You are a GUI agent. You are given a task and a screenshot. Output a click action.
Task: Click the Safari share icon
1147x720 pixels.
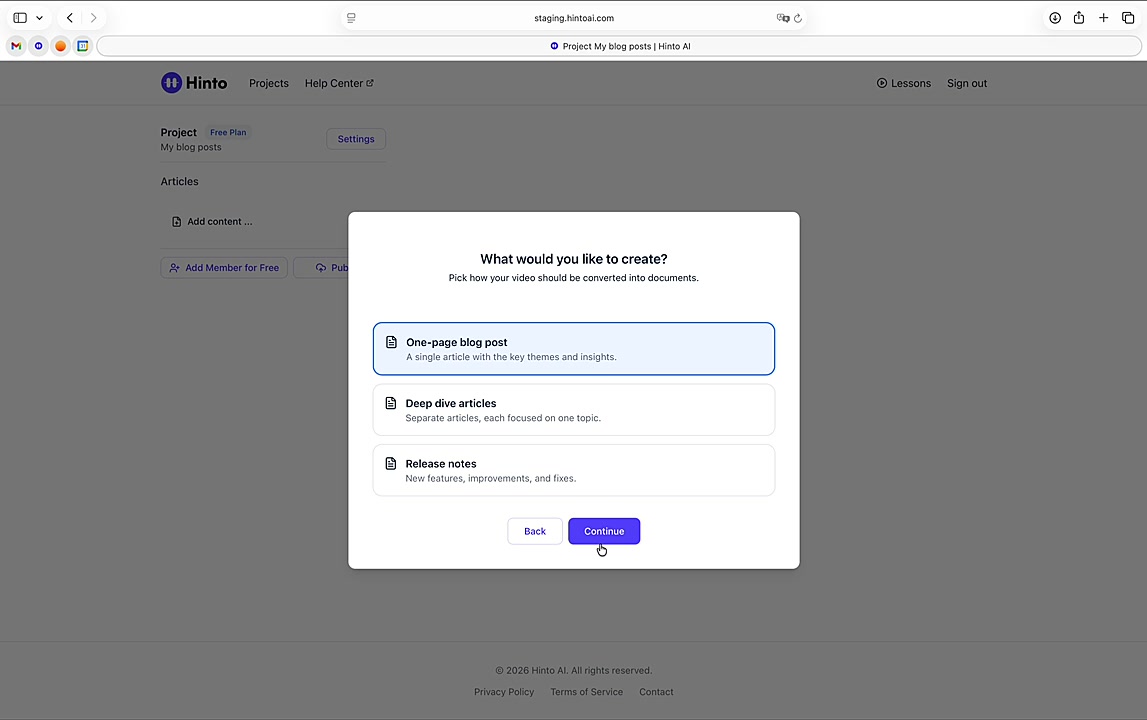(1079, 18)
